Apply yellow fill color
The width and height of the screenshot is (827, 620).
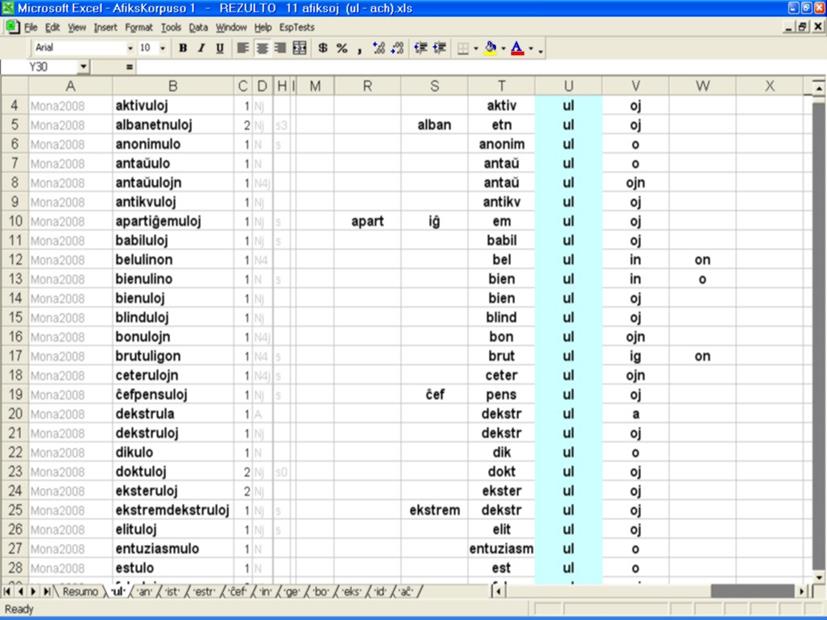(x=490, y=49)
